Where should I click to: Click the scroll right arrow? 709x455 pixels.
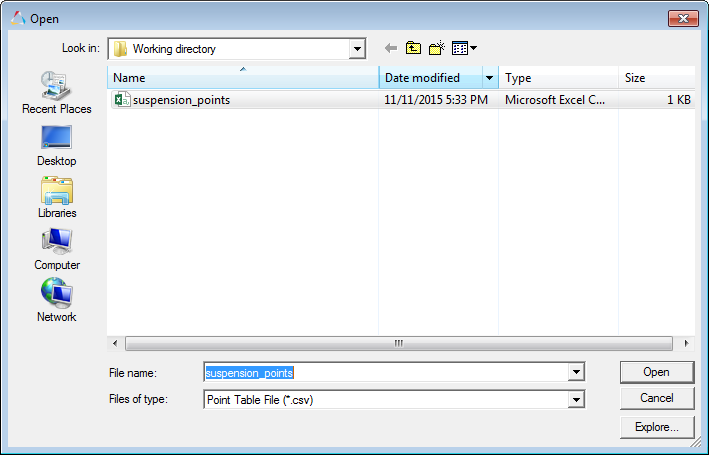click(x=686, y=343)
